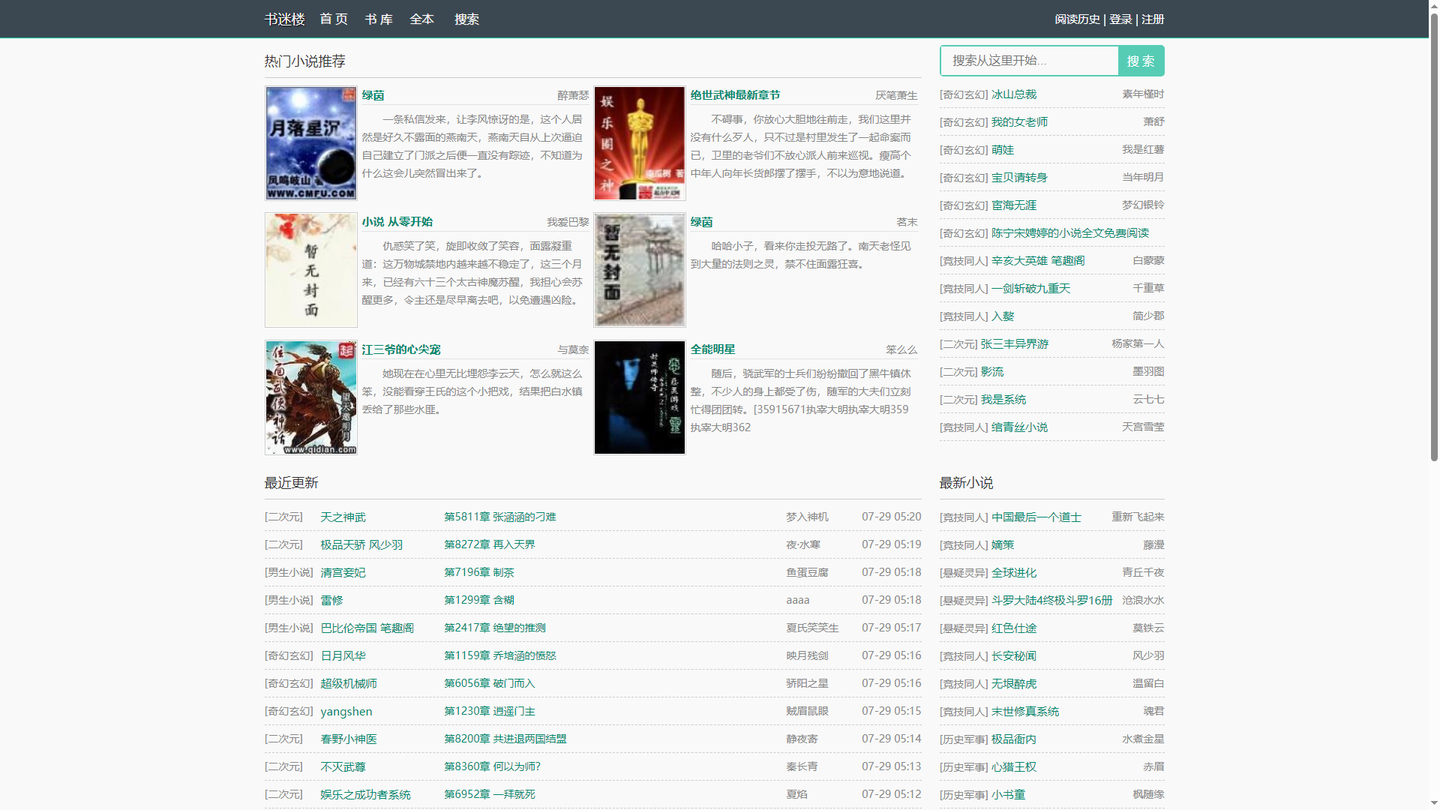The image size is (1440, 810).
Task: Open 冰山总裁 in the sidebar list
Action: [1014, 94]
